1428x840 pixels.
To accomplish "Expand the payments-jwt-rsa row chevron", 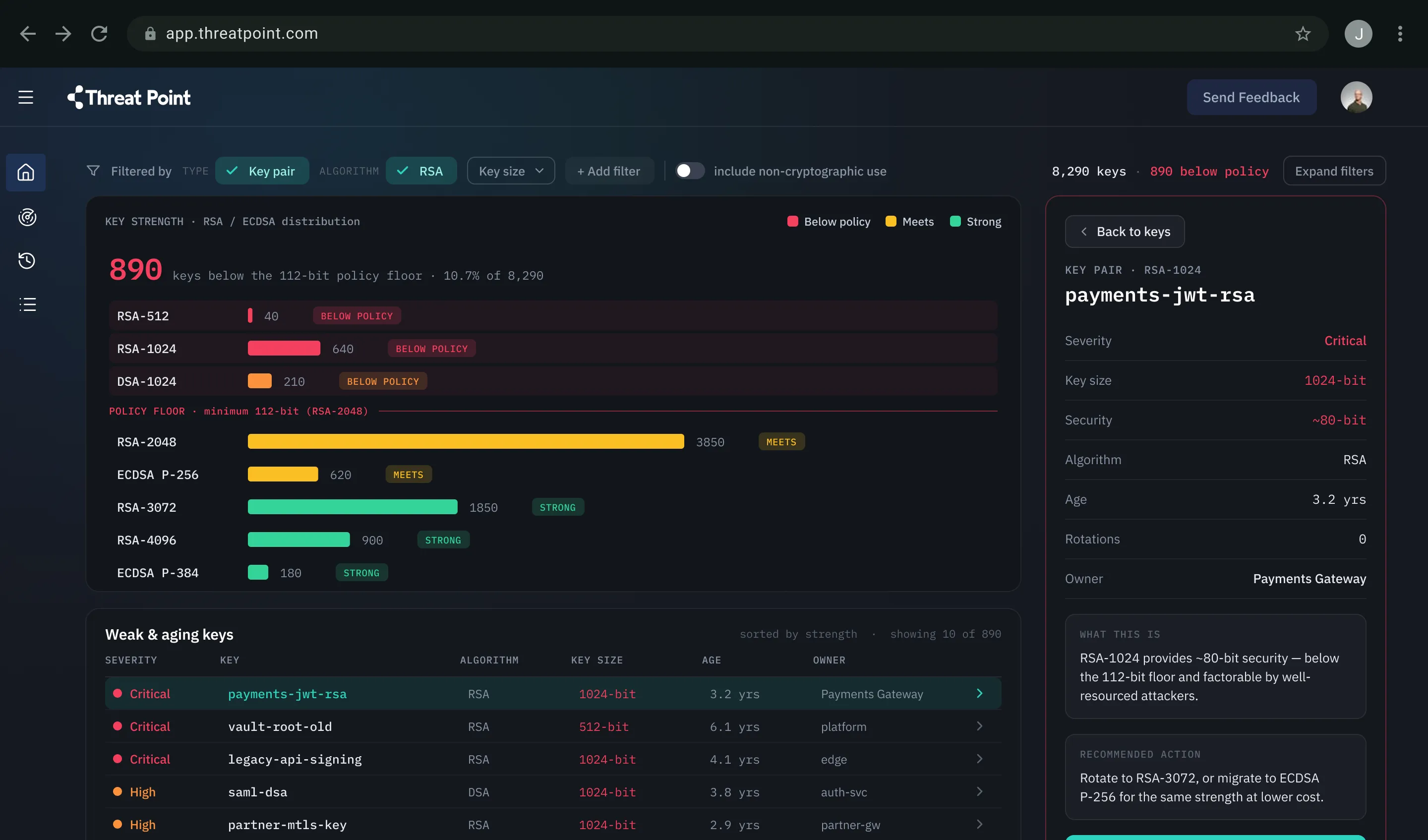I will click(979, 693).
